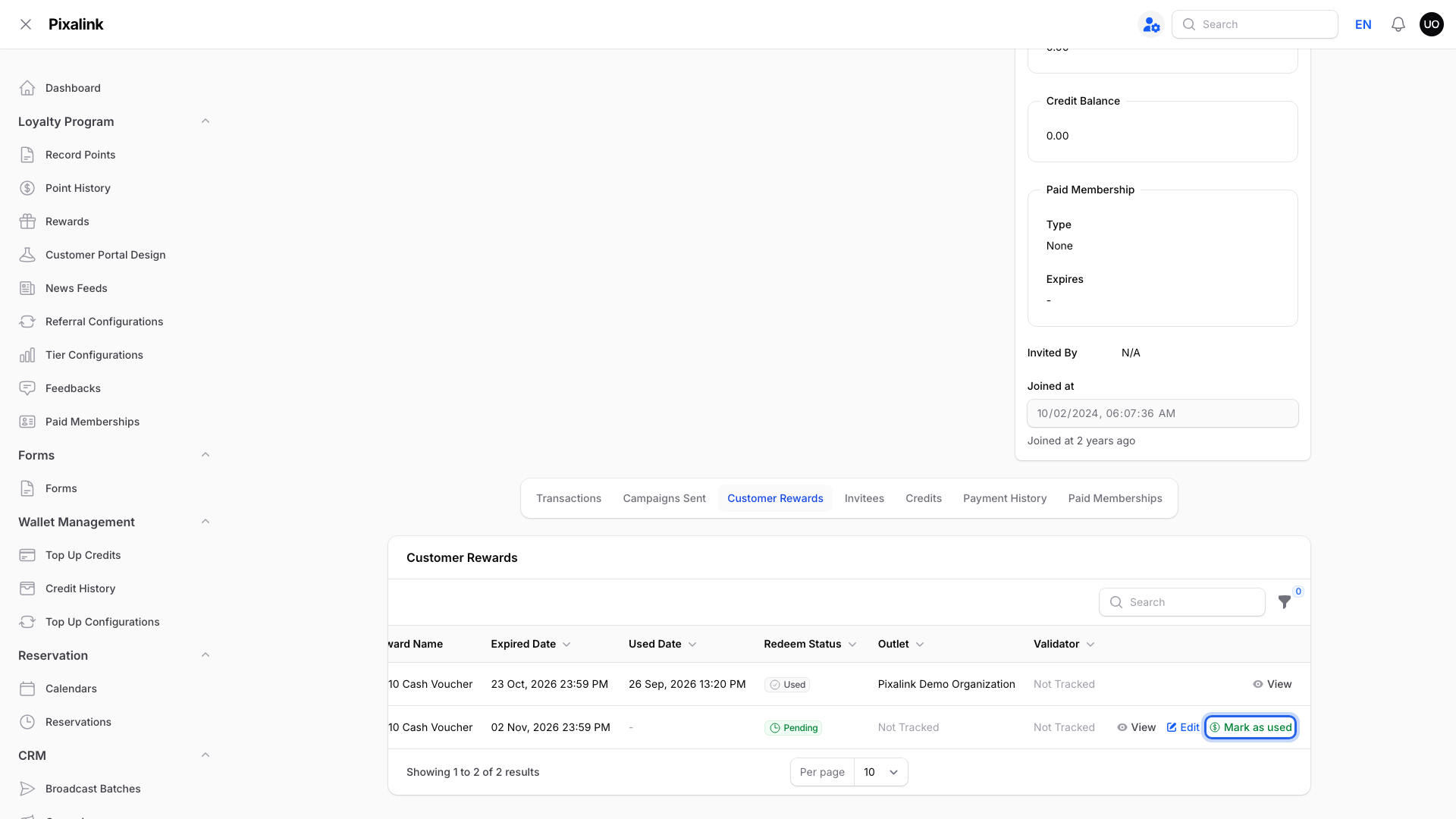Switch to the Credits tab
This screenshot has width=1456, height=819.
click(924, 498)
